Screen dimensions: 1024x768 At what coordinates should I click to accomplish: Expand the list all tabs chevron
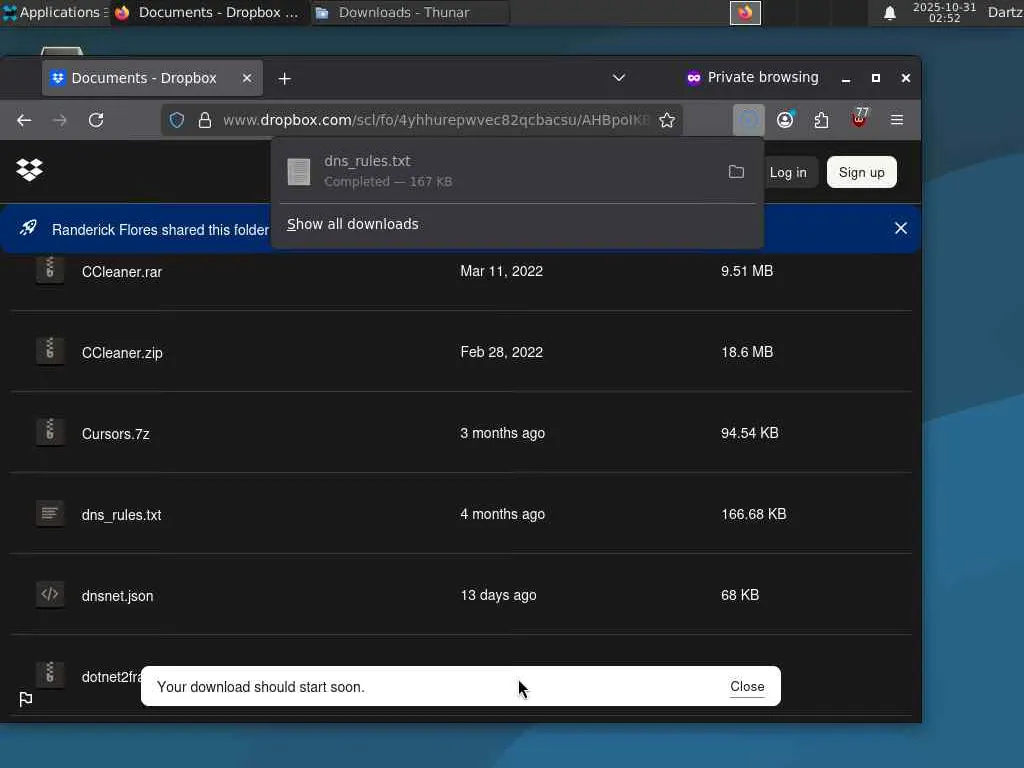(x=619, y=78)
